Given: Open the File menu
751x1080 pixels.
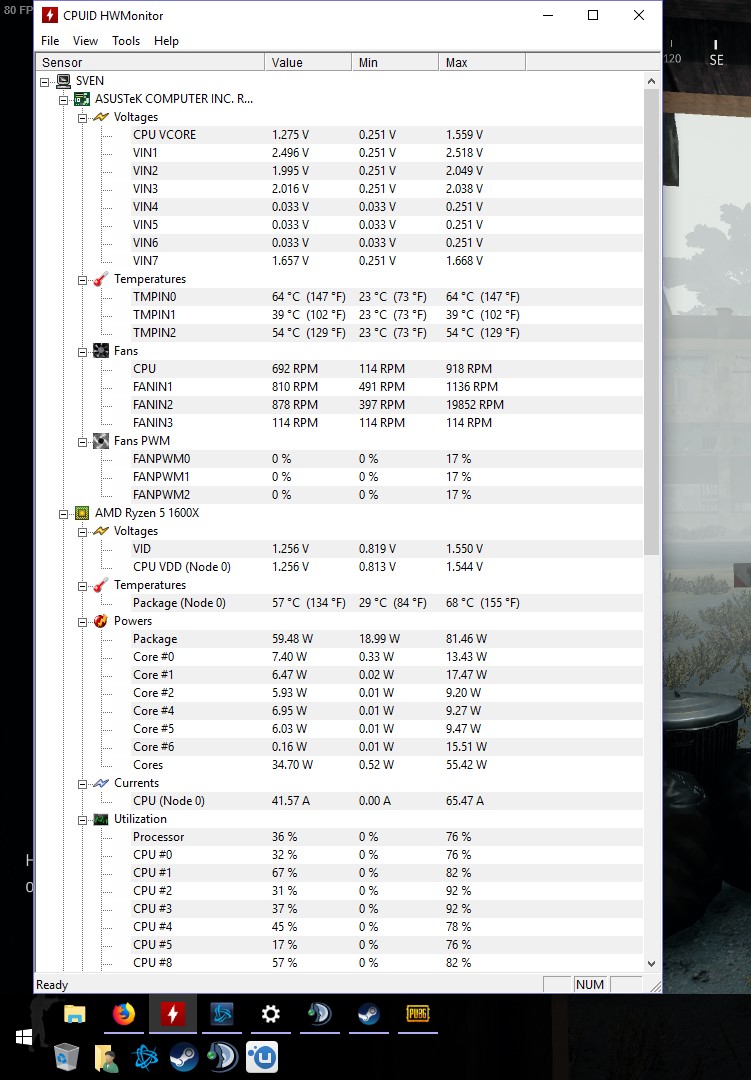Looking at the screenshot, I should (x=50, y=41).
